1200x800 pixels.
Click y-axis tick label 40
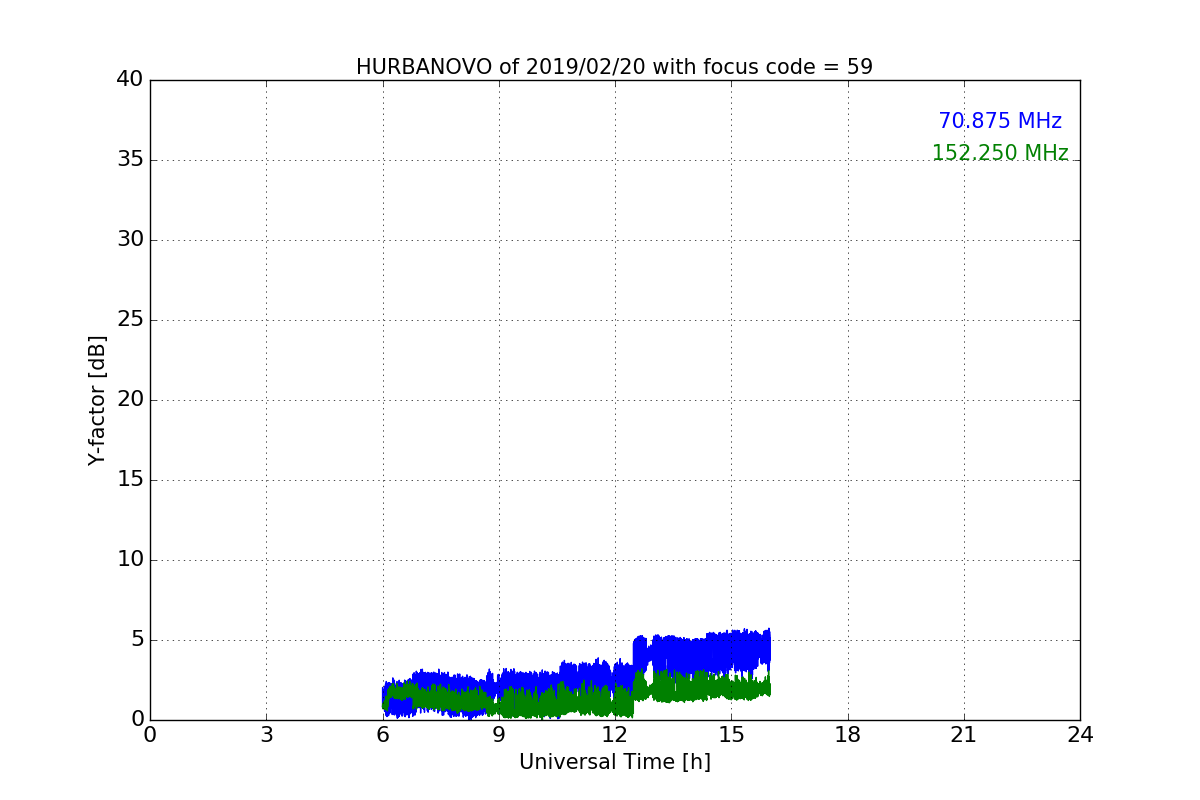130,80
